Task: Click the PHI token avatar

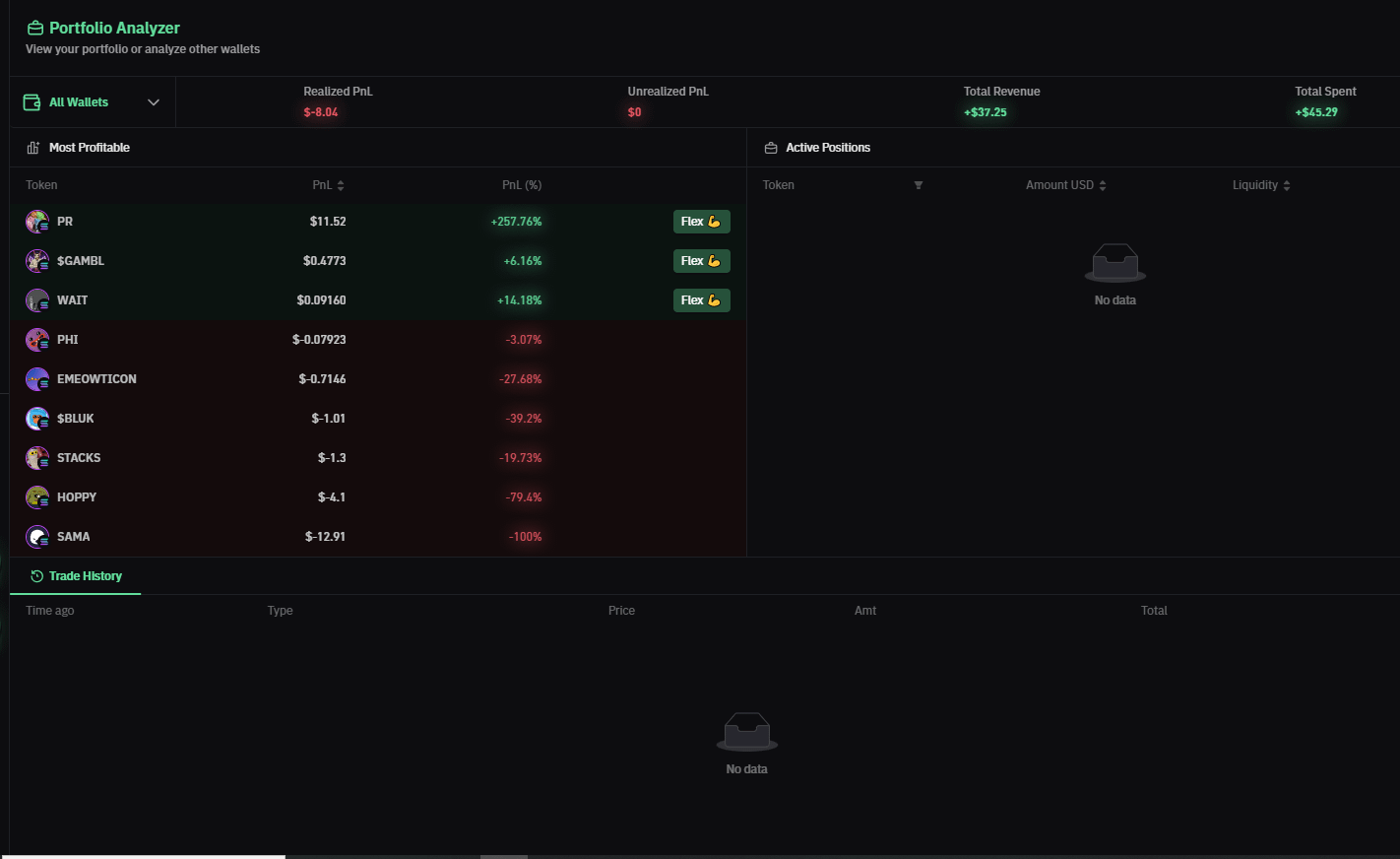Action: 36,339
